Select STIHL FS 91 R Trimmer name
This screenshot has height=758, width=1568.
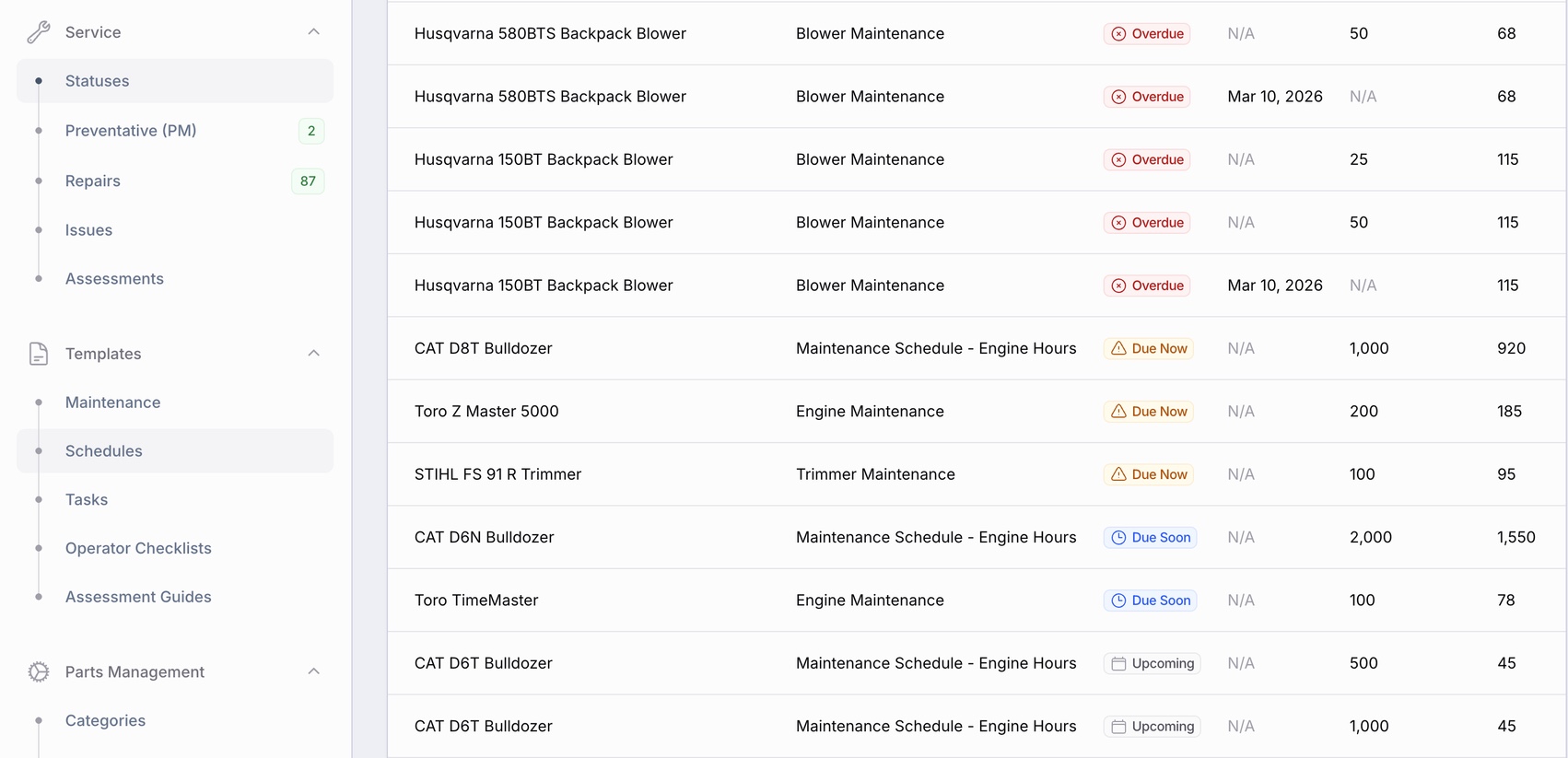point(497,474)
